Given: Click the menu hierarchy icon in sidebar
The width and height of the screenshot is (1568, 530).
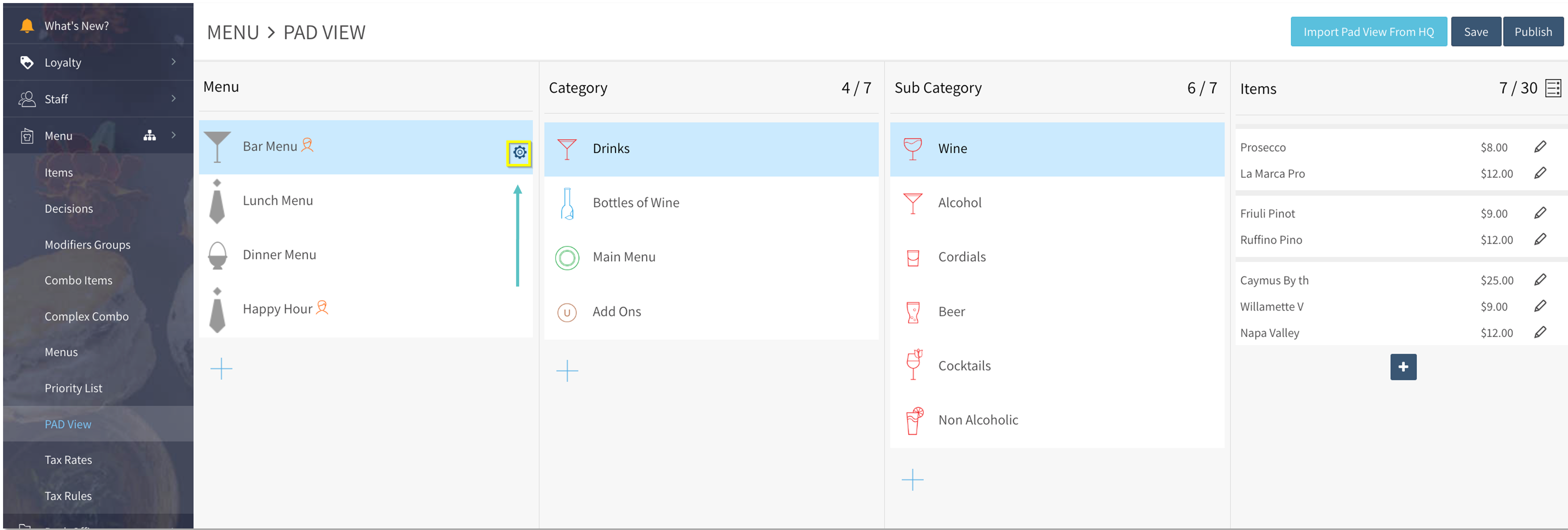Looking at the screenshot, I should (x=149, y=135).
